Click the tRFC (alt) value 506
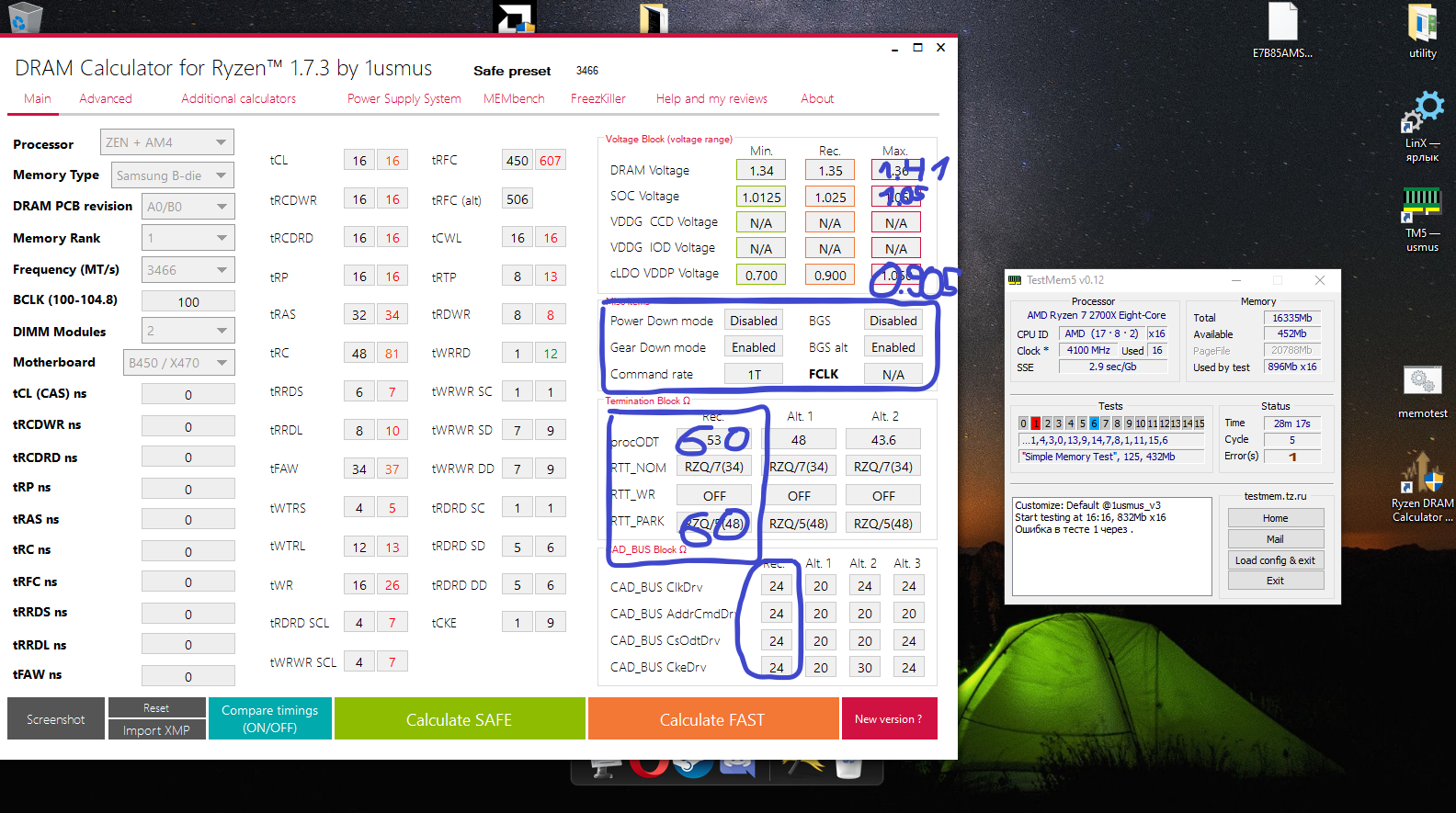Screen dimensions: 1456x813 [518, 199]
